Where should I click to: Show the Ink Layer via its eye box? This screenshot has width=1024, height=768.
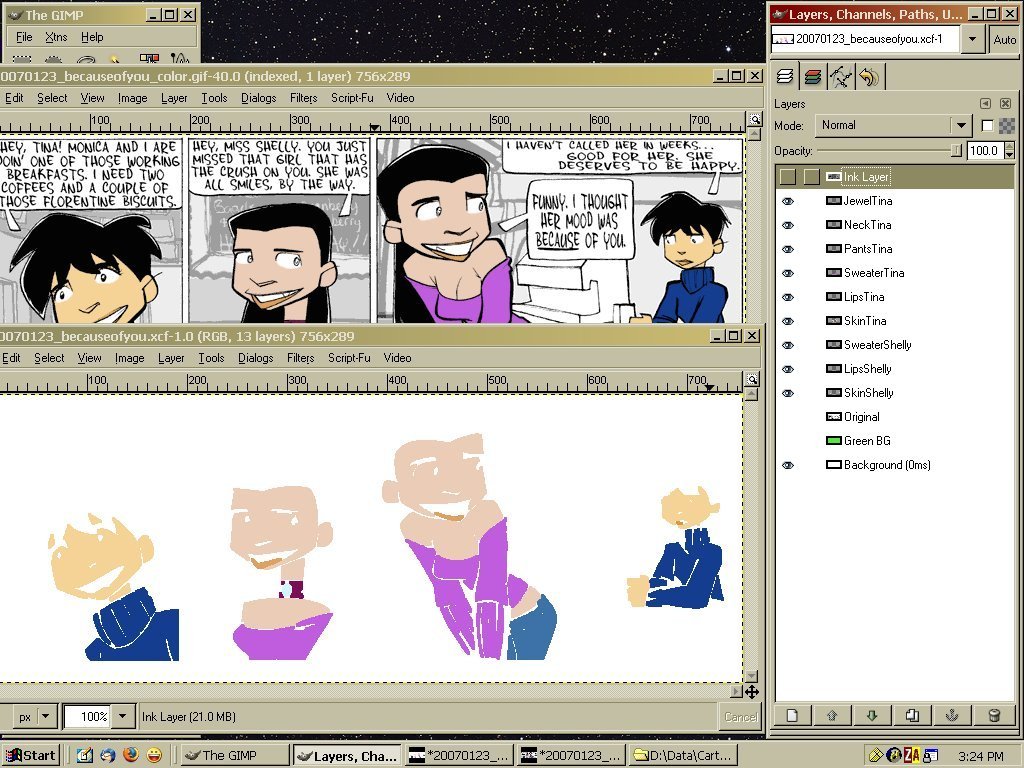point(788,176)
